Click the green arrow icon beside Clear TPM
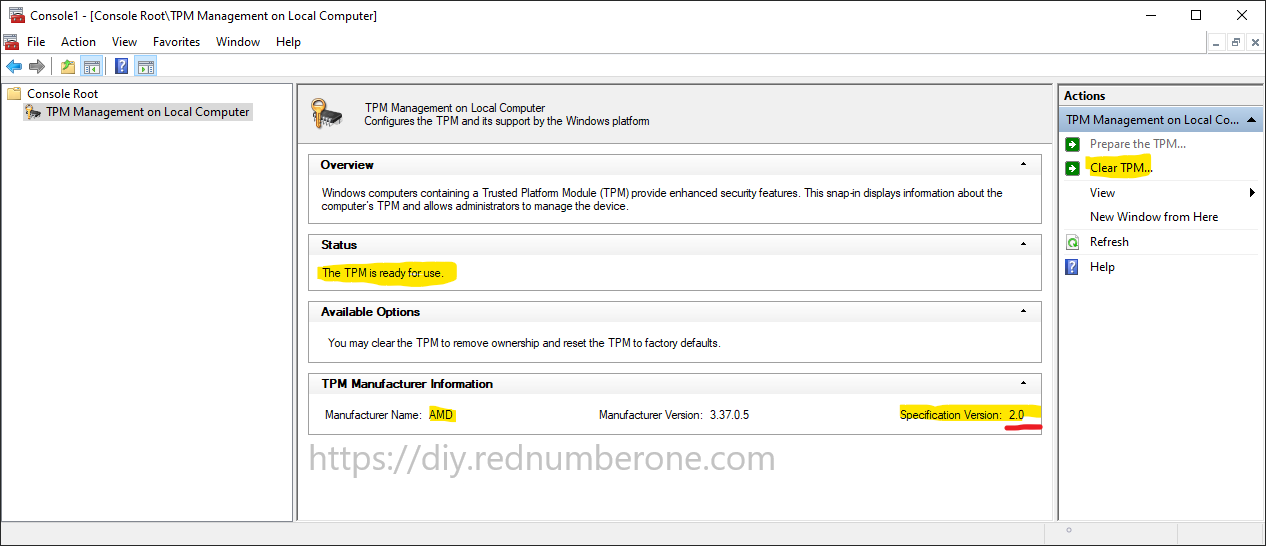Image resolution: width=1266 pixels, height=546 pixels. click(x=1073, y=168)
